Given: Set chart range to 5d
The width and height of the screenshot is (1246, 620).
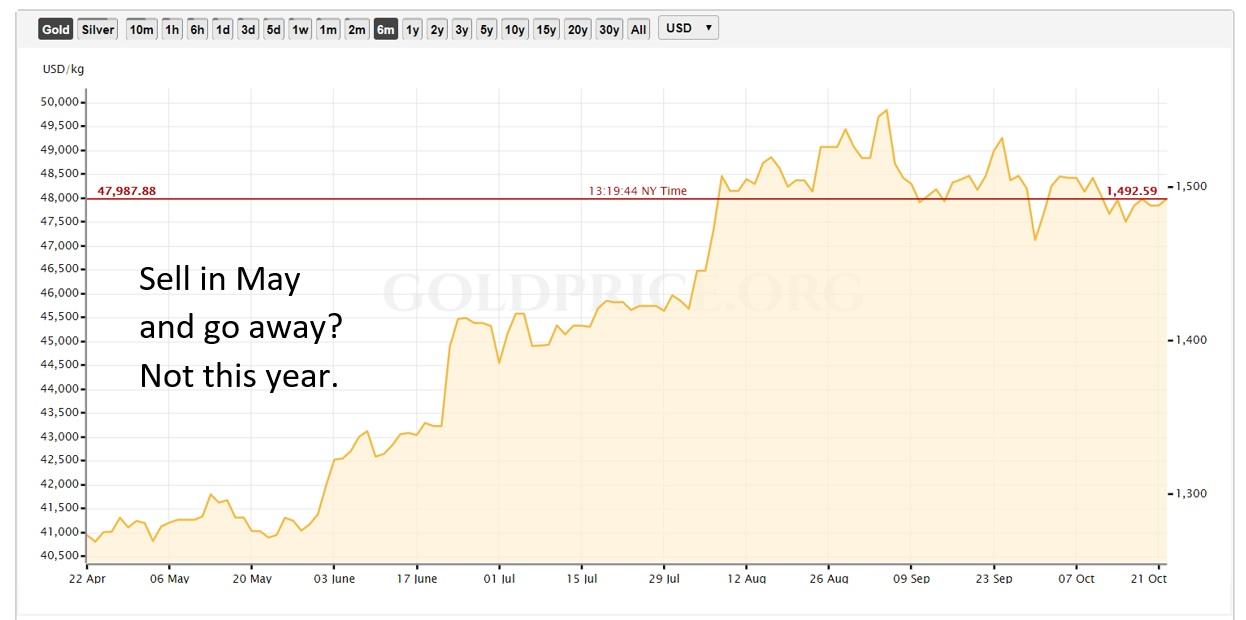Looking at the screenshot, I should pos(273,29).
